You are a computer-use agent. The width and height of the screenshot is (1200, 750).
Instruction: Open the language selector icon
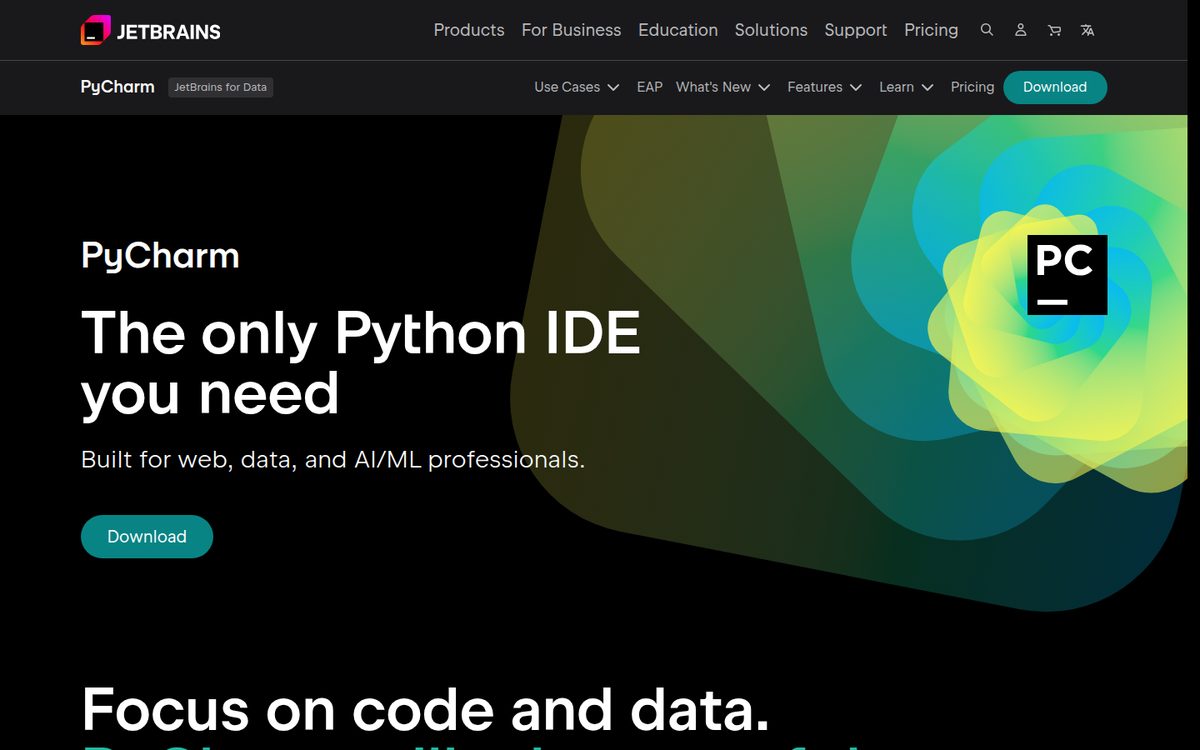tap(1087, 30)
